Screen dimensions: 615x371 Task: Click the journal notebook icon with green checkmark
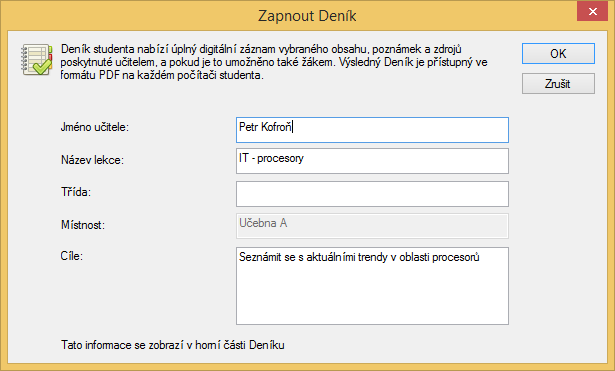coord(36,60)
